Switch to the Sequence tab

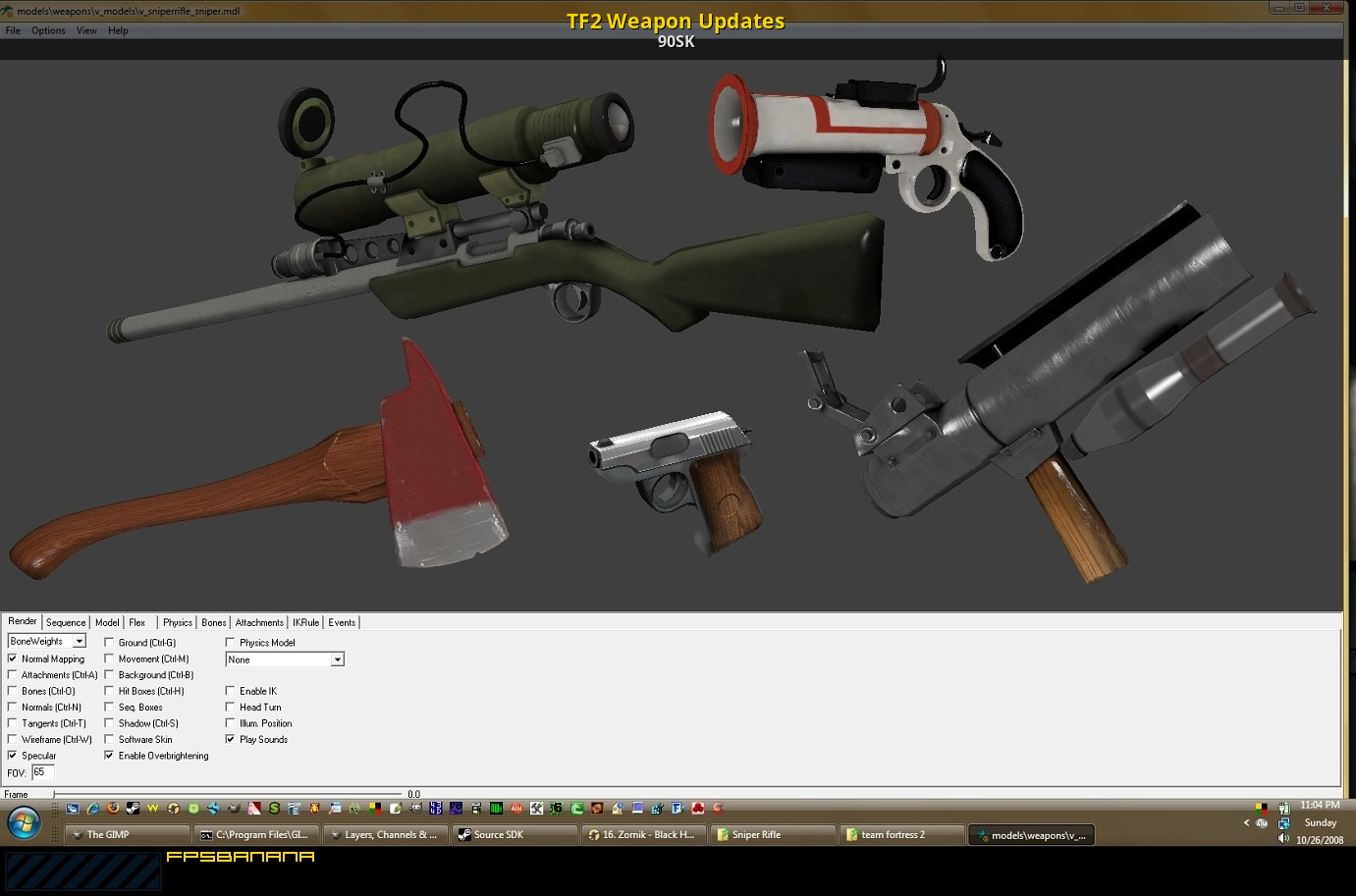click(66, 622)
